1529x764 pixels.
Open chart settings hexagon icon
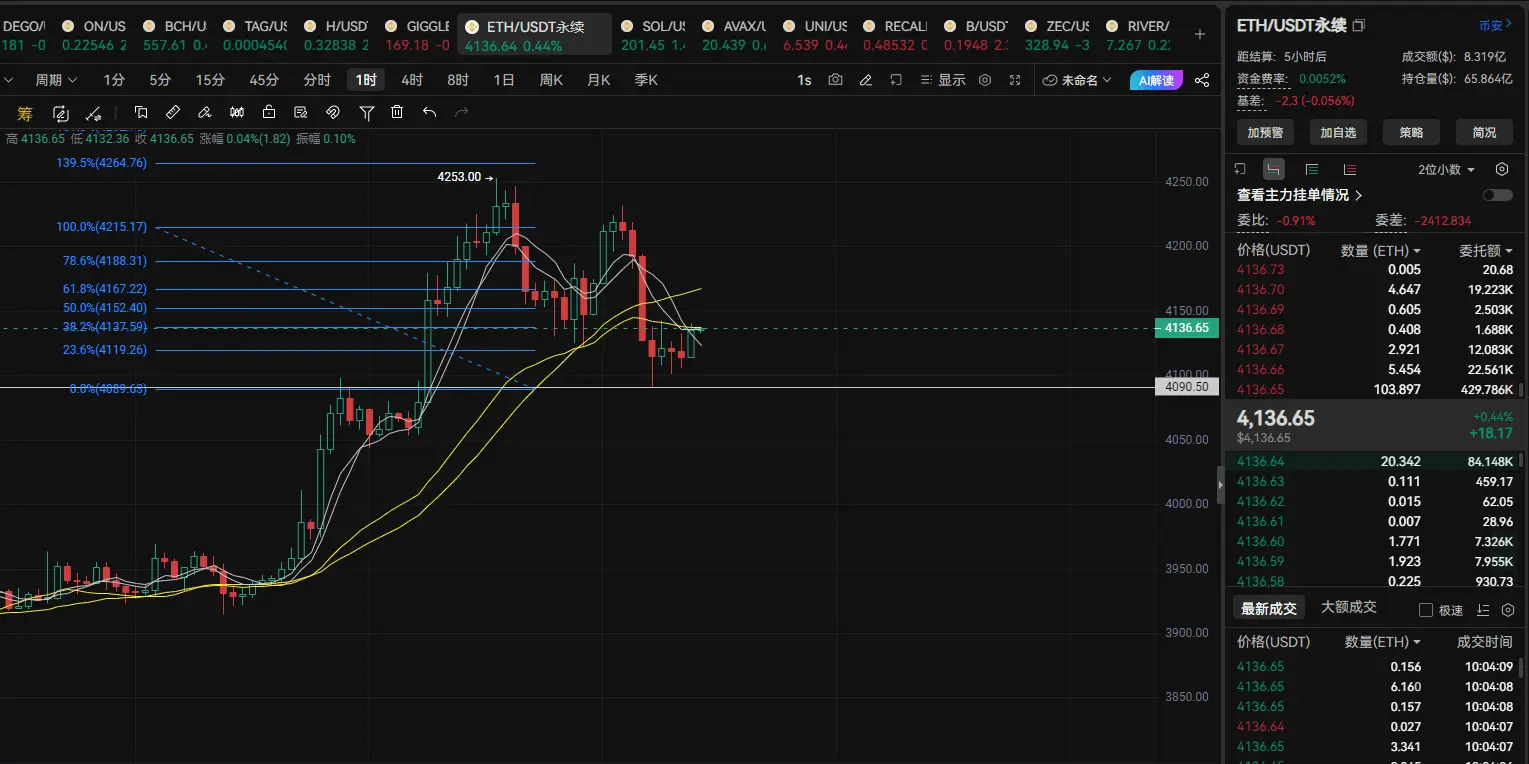(985, 80)
